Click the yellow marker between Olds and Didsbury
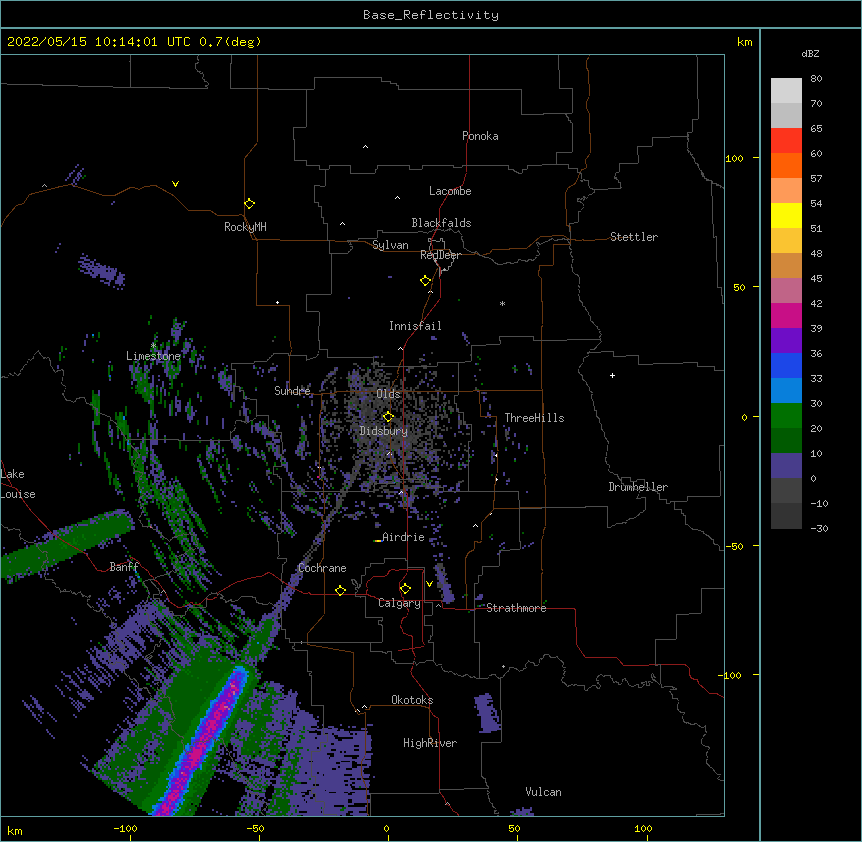 (x=388, y=417)
